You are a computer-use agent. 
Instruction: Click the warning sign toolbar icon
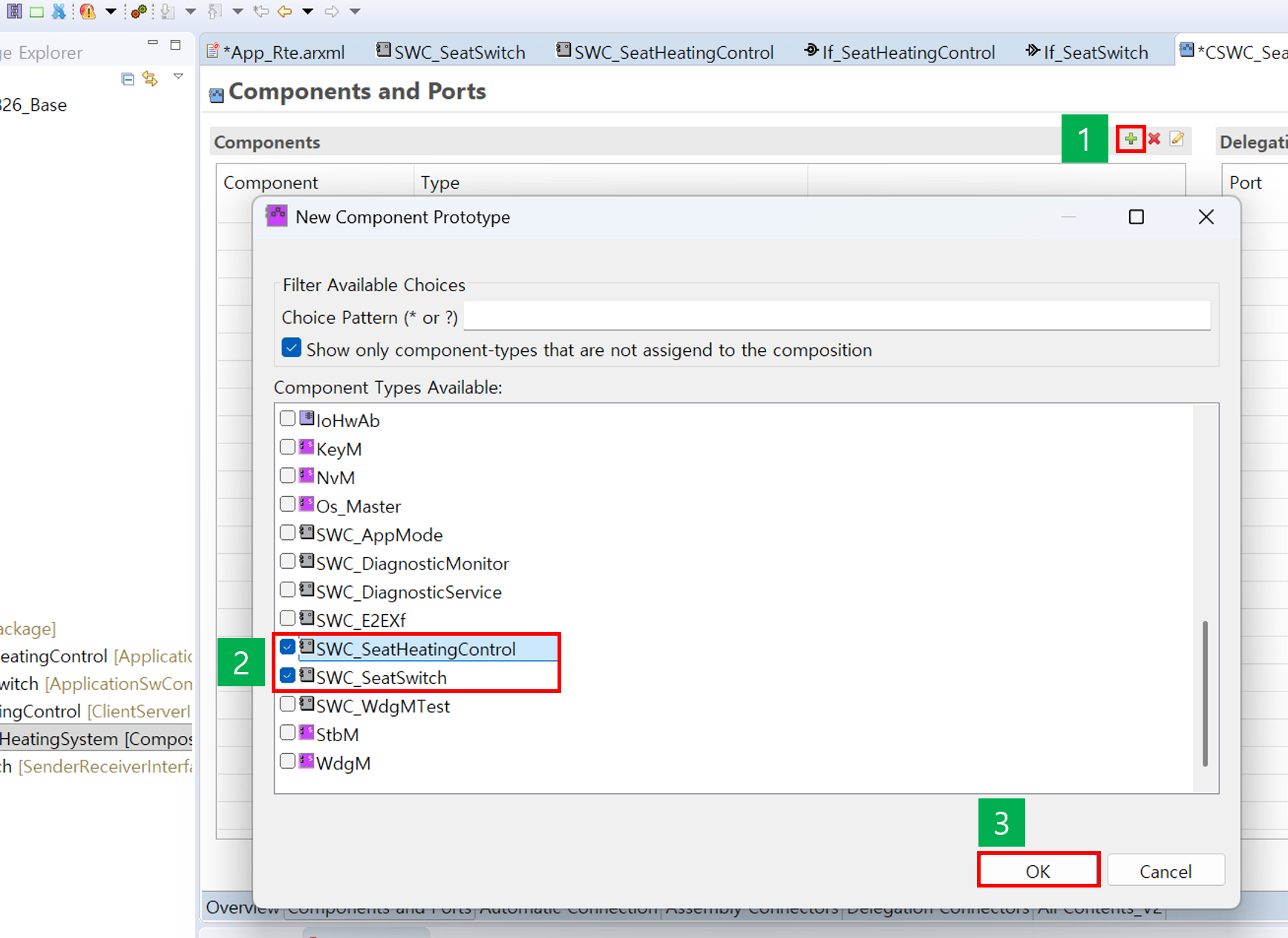(88, 11)
